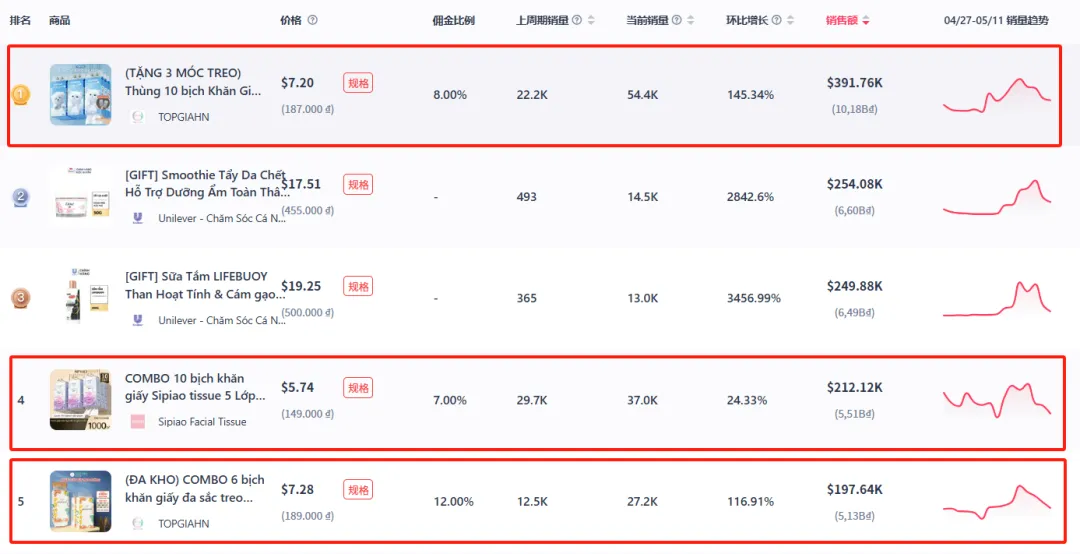Click the help icon beside 上周期销量
The height and width of the screenshot is (554, 1080).
coord(577,20)
